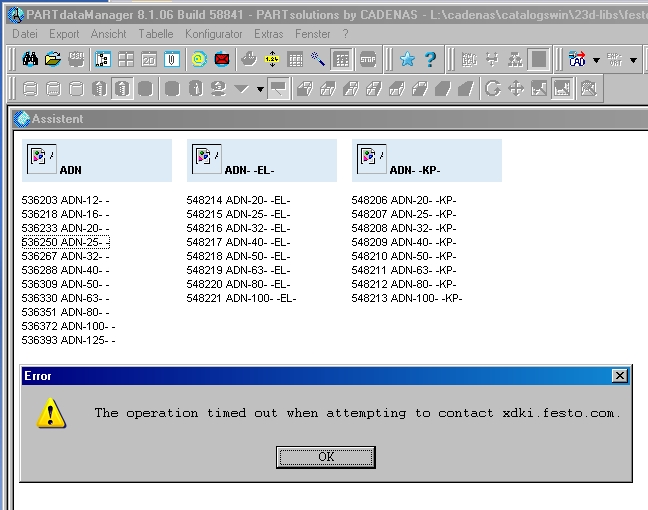Click the rotate view icon
The width and height of the screenshot is (648, 510).
(x=493, y=88)
